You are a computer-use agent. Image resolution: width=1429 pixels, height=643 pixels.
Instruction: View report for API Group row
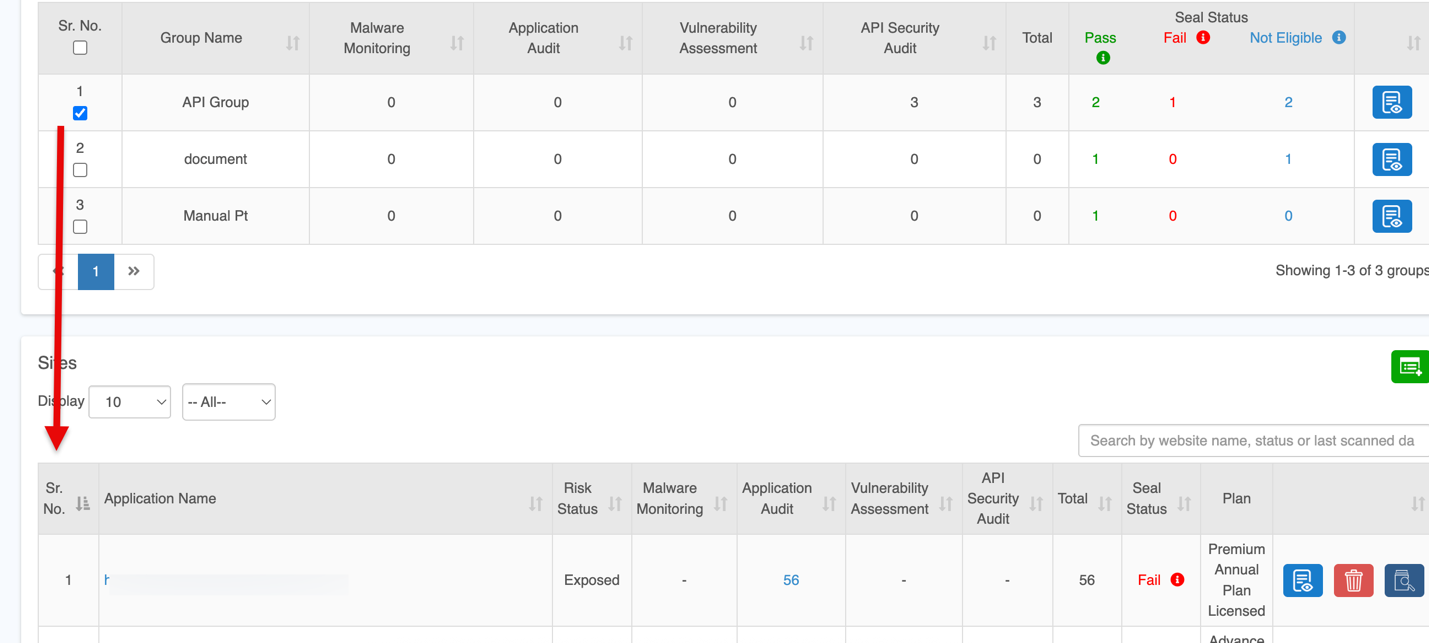(x=1391, y=102)
